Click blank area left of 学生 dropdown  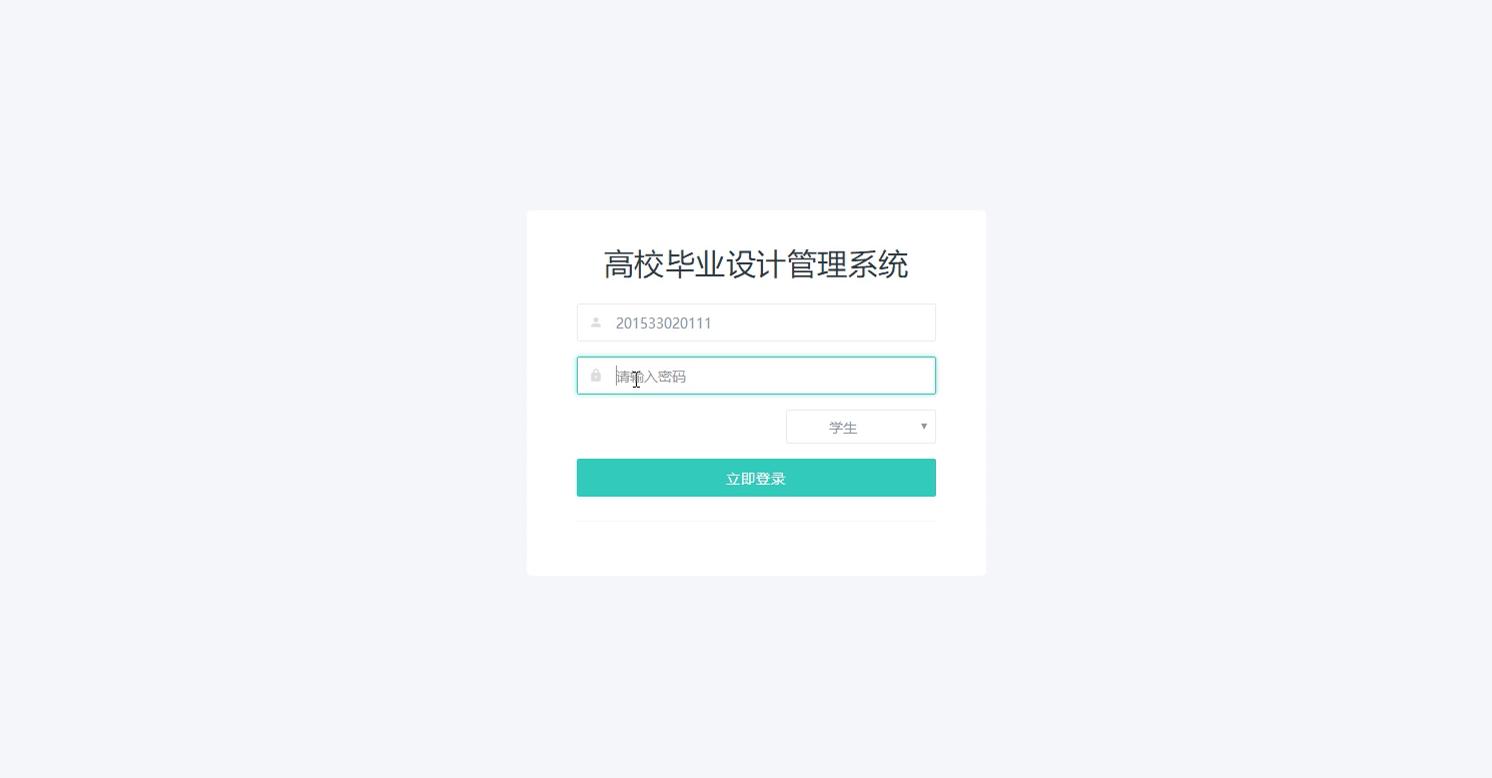coord(680,427)
